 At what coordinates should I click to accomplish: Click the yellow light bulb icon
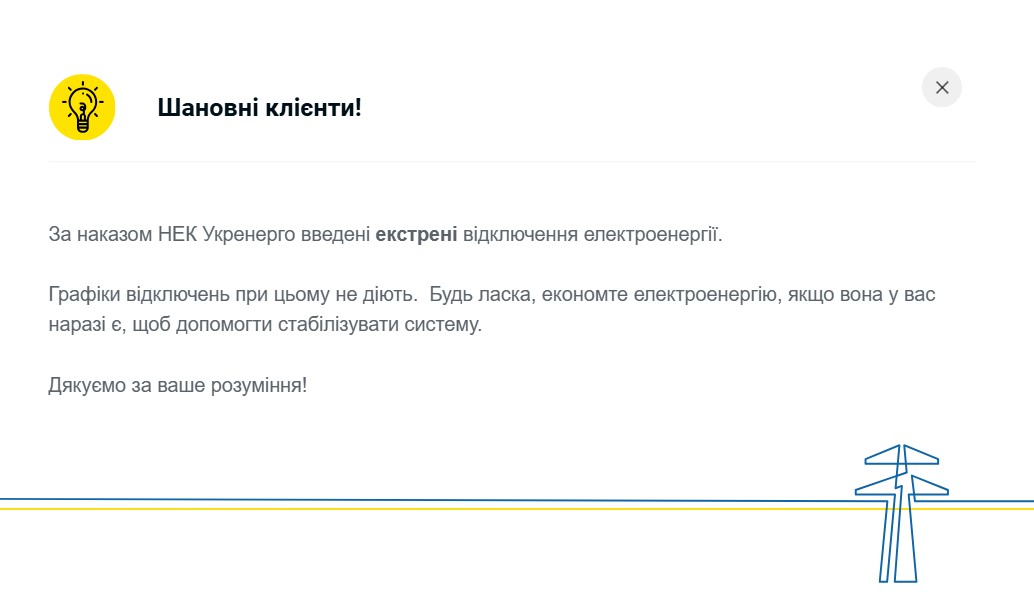coord(82,107)
